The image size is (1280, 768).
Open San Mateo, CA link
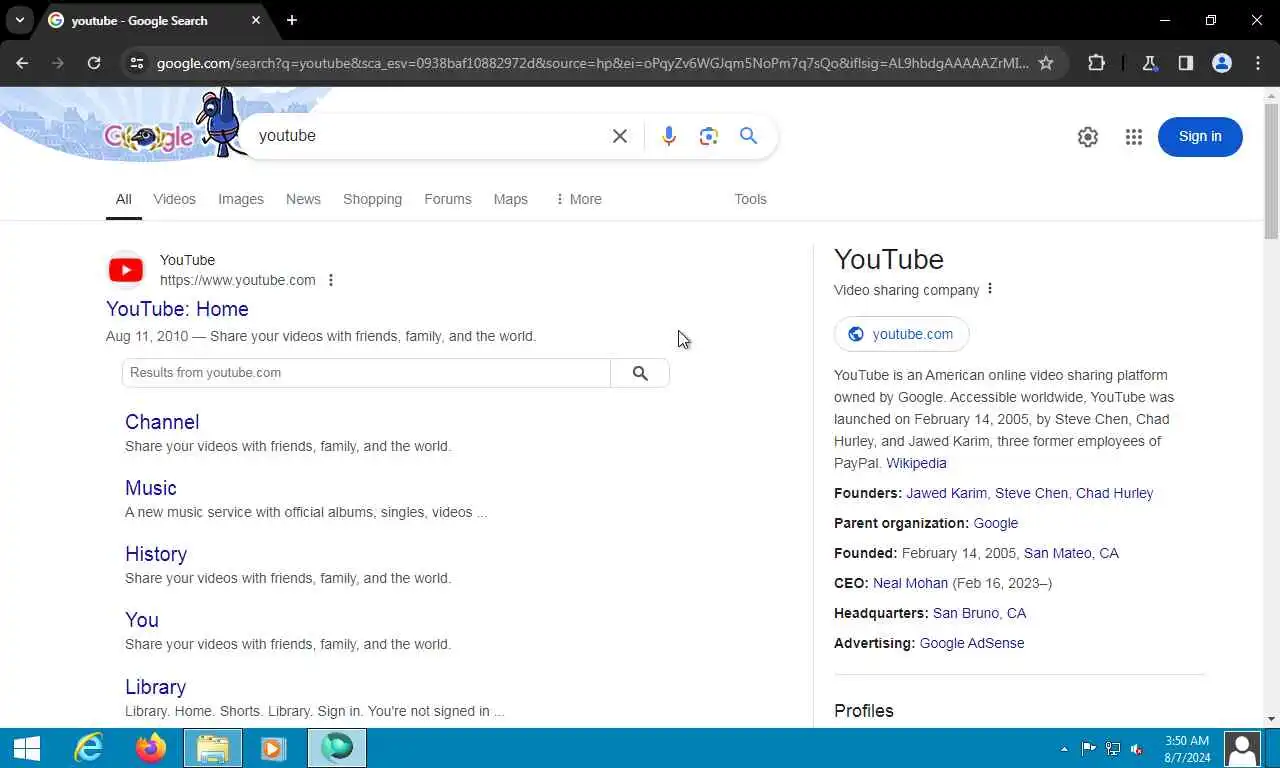tap(1071, 553)
